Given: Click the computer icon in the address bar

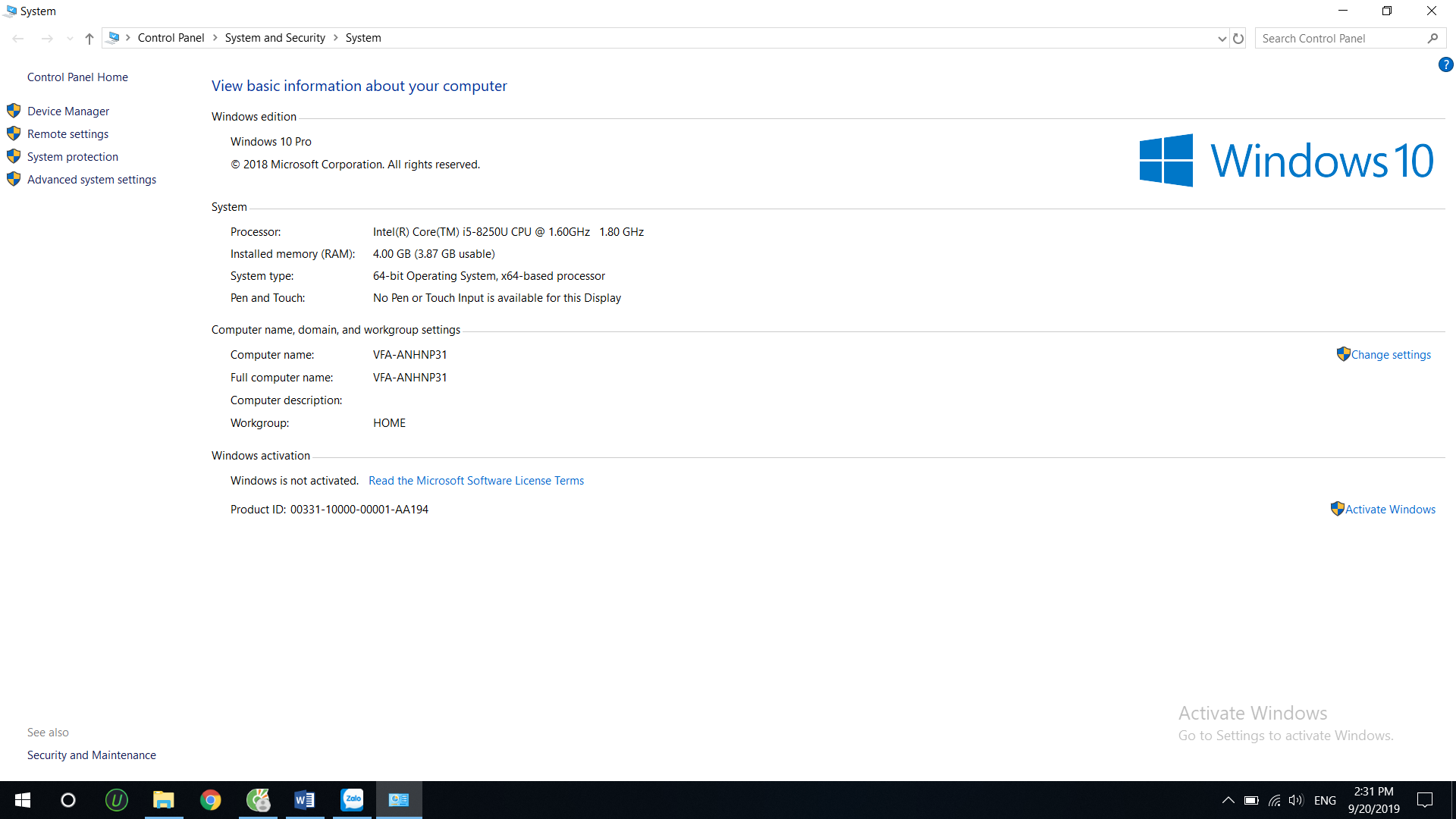Looking at the screenshot, I should tap(113, 38).
